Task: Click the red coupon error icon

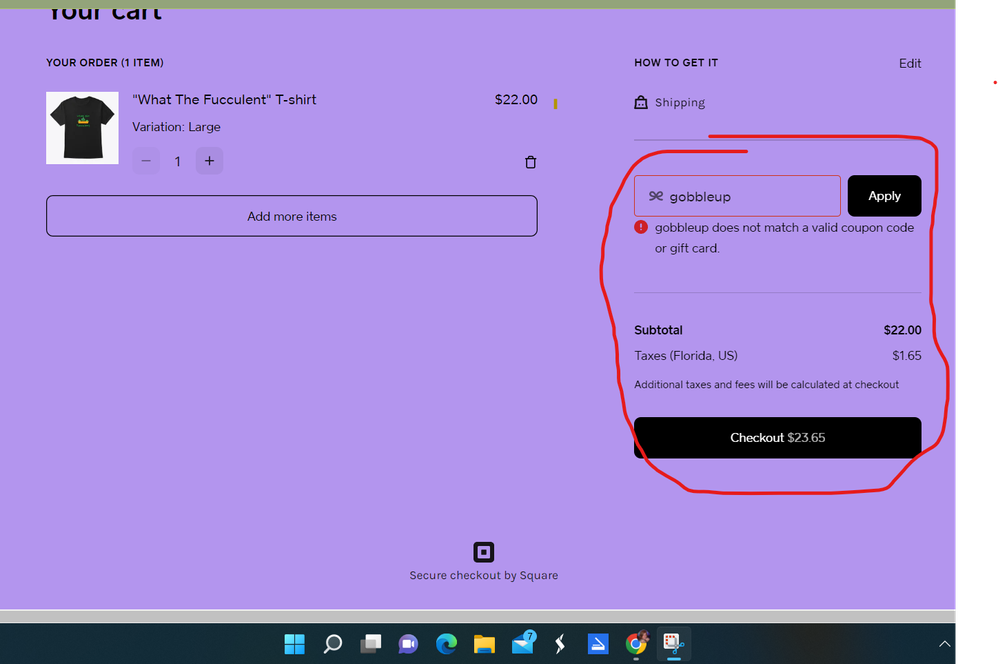Action: (641, 227)
